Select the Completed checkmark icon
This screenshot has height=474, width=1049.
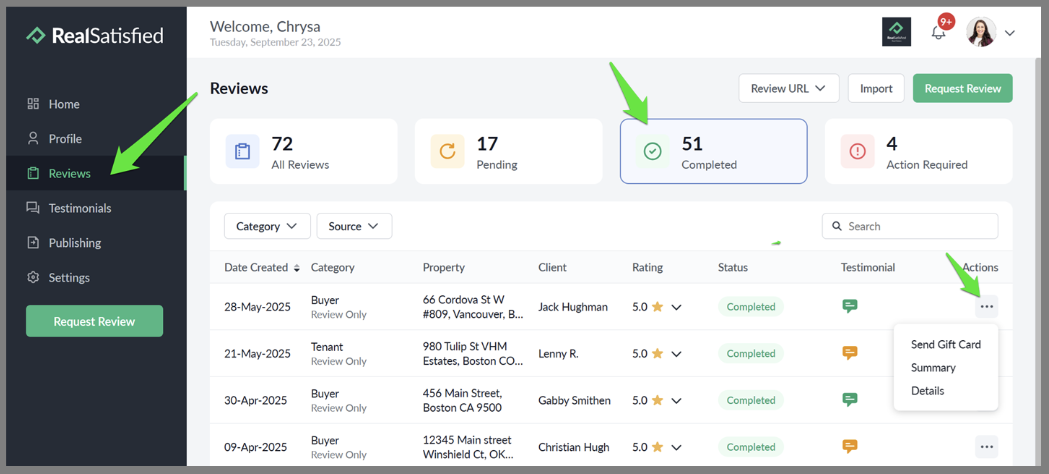[x=652, y=152]
